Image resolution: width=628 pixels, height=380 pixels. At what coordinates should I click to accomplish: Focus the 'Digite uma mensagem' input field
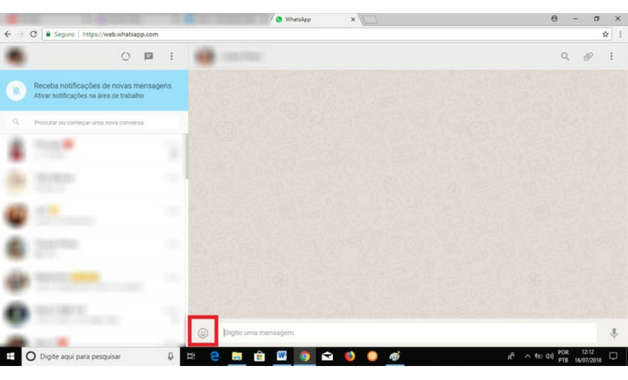coord(408,333)
